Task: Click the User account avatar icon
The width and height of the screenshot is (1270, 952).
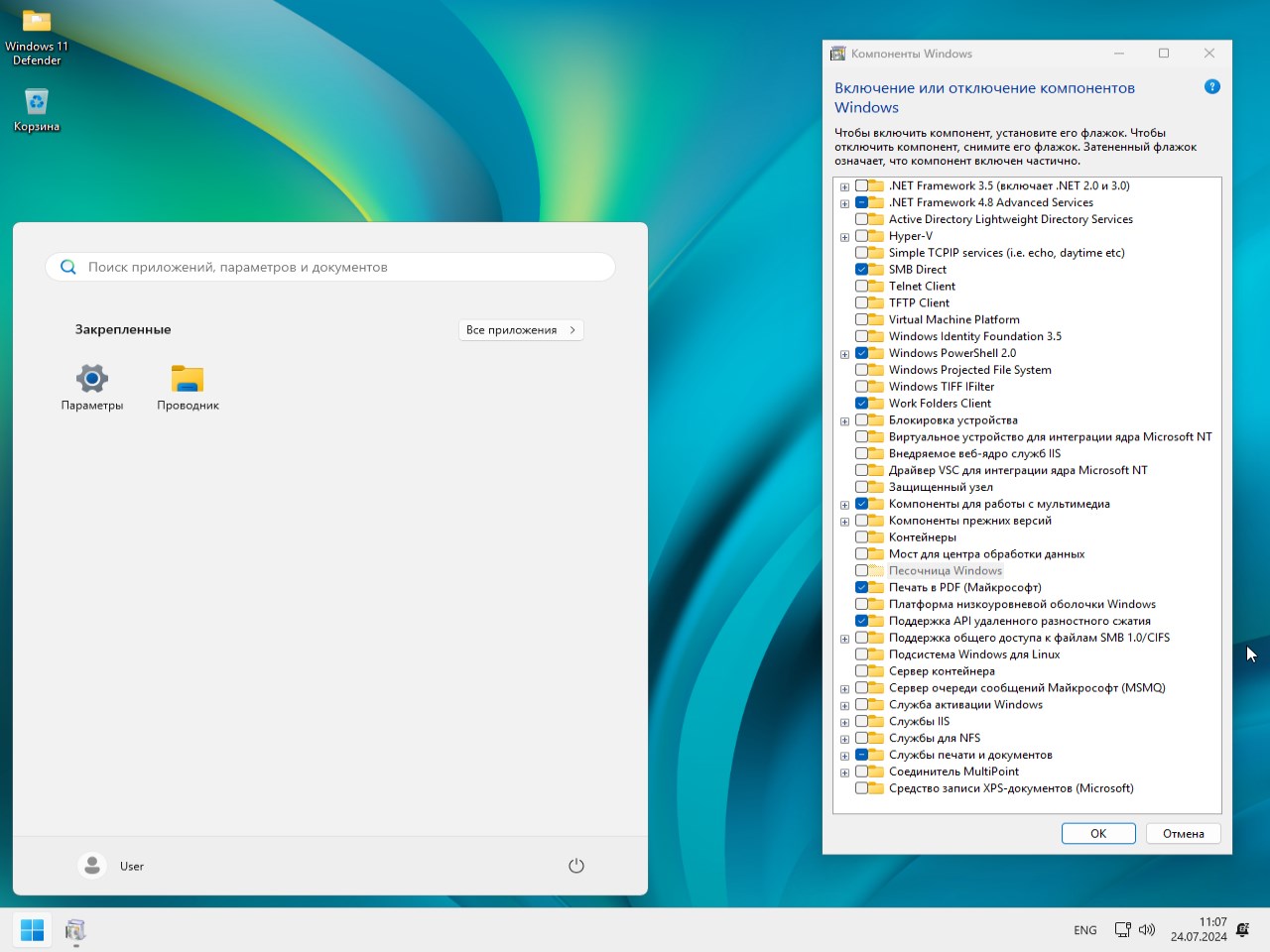Action: pyautogui.click(x=92, y=866)
